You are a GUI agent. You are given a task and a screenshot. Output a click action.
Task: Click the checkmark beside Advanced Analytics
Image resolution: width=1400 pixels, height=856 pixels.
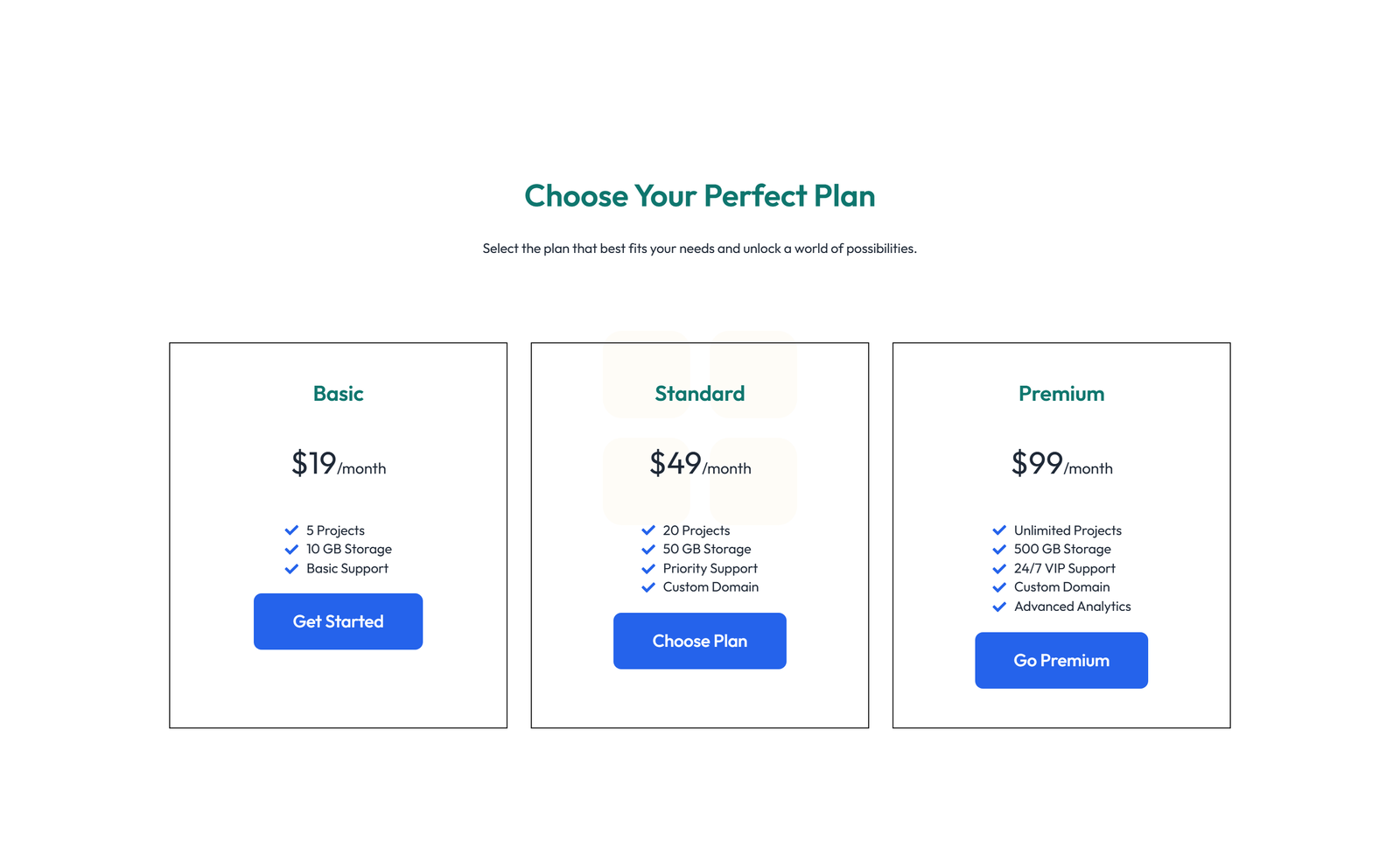click(999, 606)
